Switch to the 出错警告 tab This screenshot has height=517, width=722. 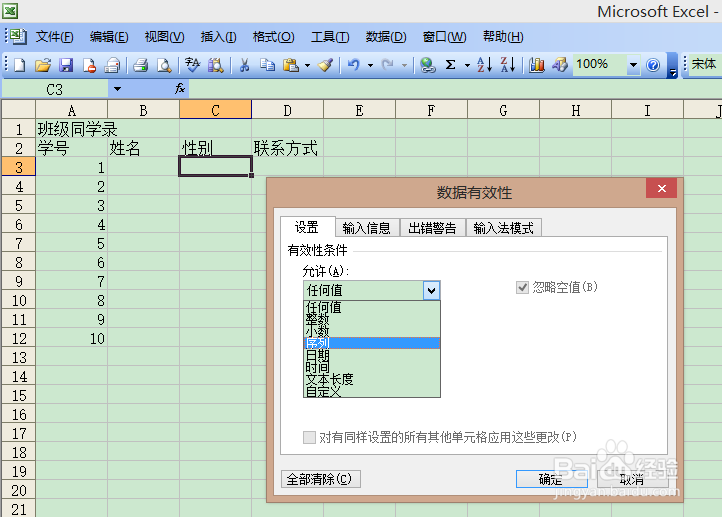tap(432, 228)
